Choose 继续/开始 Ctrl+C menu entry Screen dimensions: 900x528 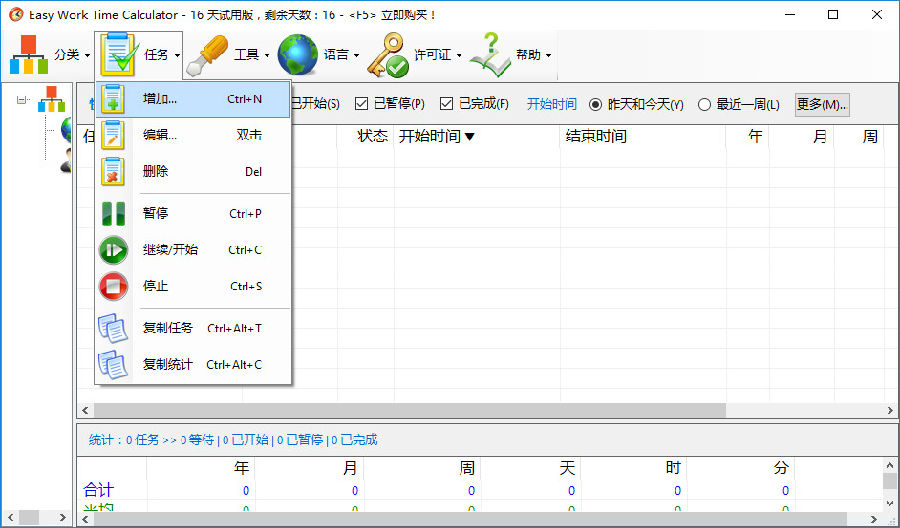193,250
